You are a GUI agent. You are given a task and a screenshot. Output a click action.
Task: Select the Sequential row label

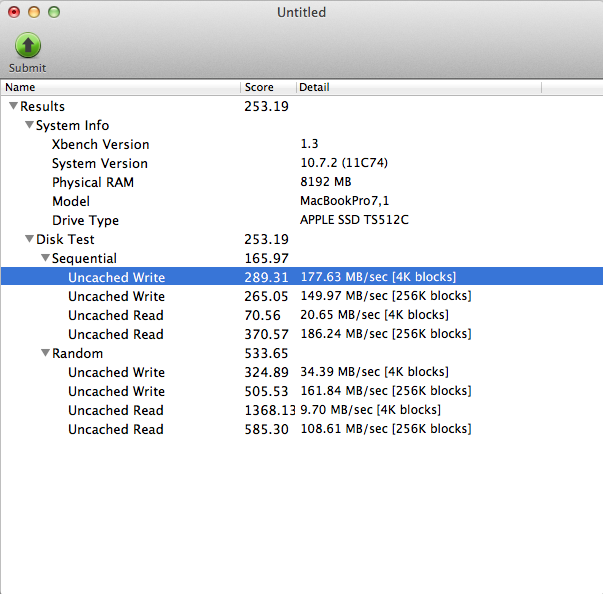point(84,258)
